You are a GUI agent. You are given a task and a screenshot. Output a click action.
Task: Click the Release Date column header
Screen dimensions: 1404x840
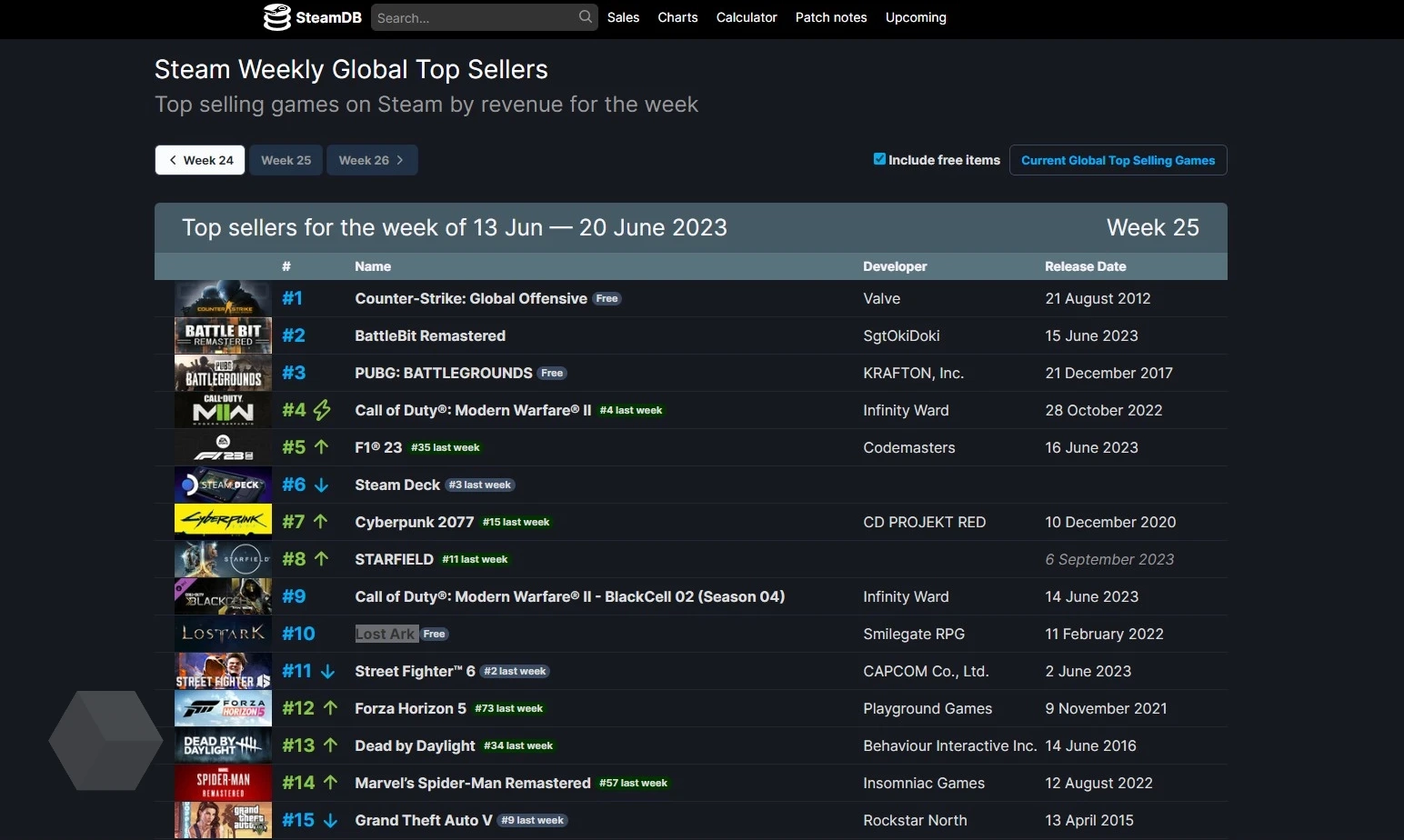[1086, 266]
